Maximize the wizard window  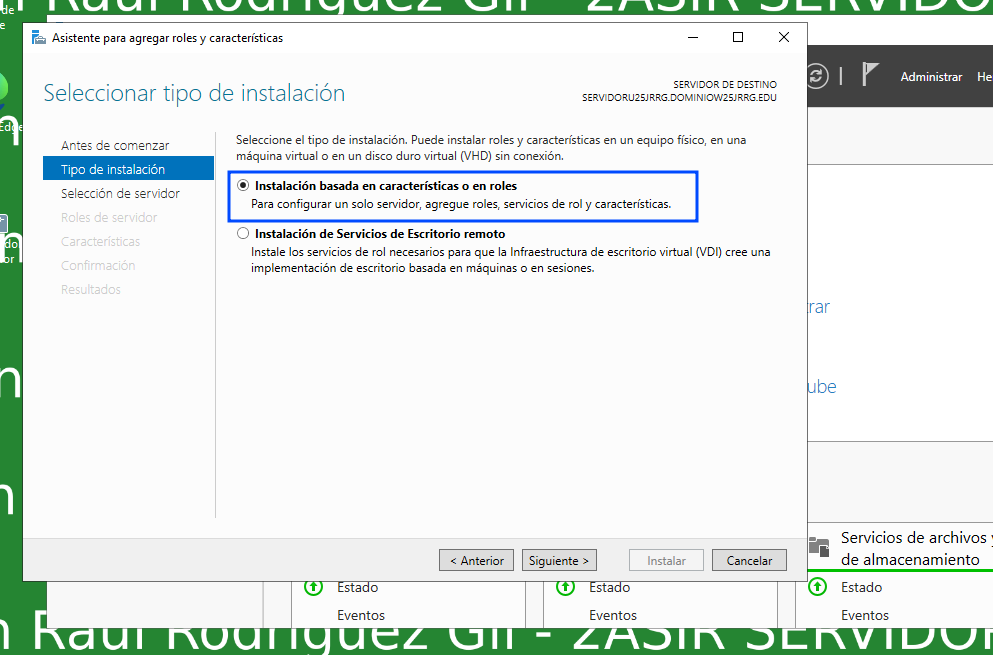[738, 37]
